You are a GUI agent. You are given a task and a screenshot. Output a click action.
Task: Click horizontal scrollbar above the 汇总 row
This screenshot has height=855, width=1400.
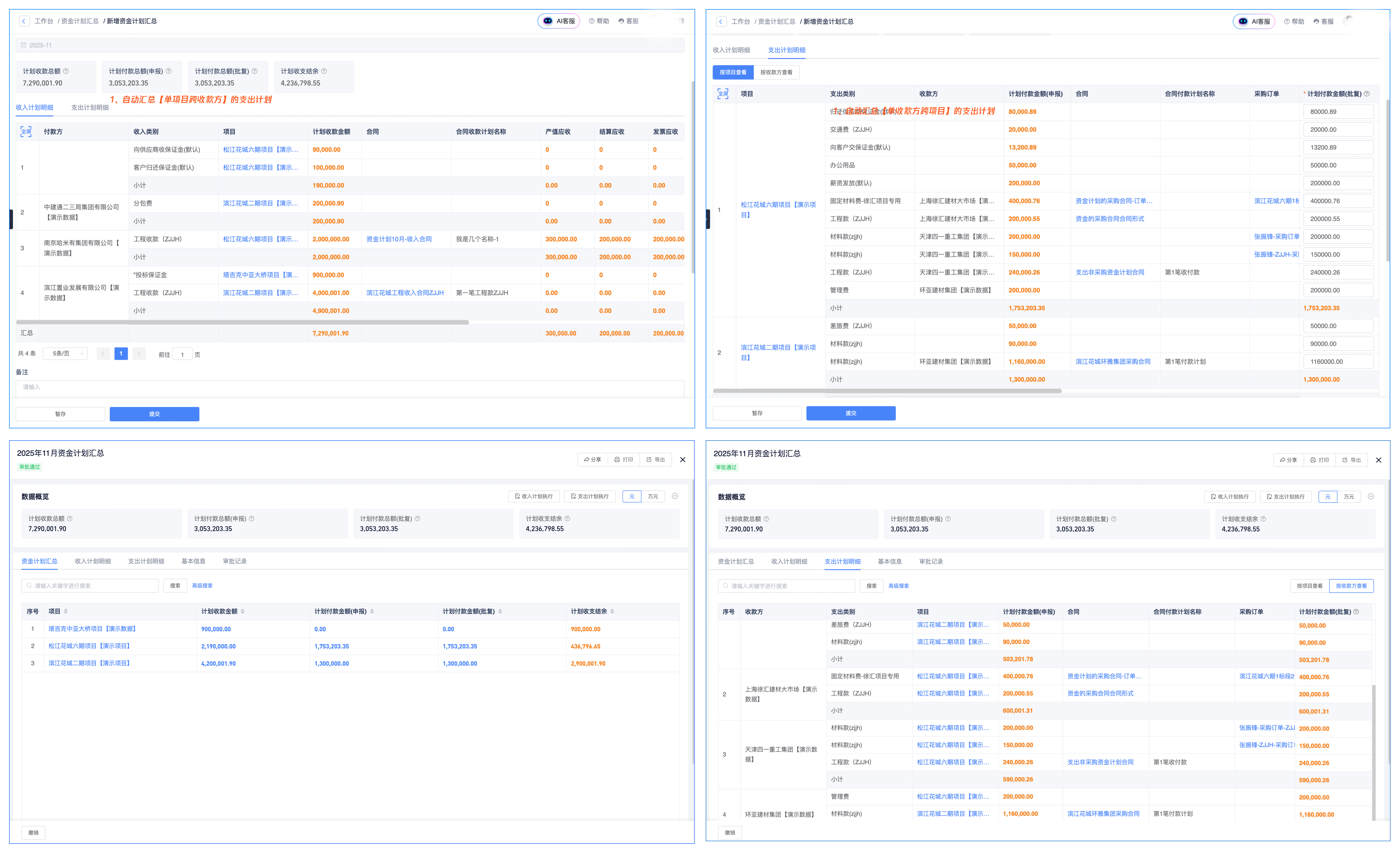243,322
